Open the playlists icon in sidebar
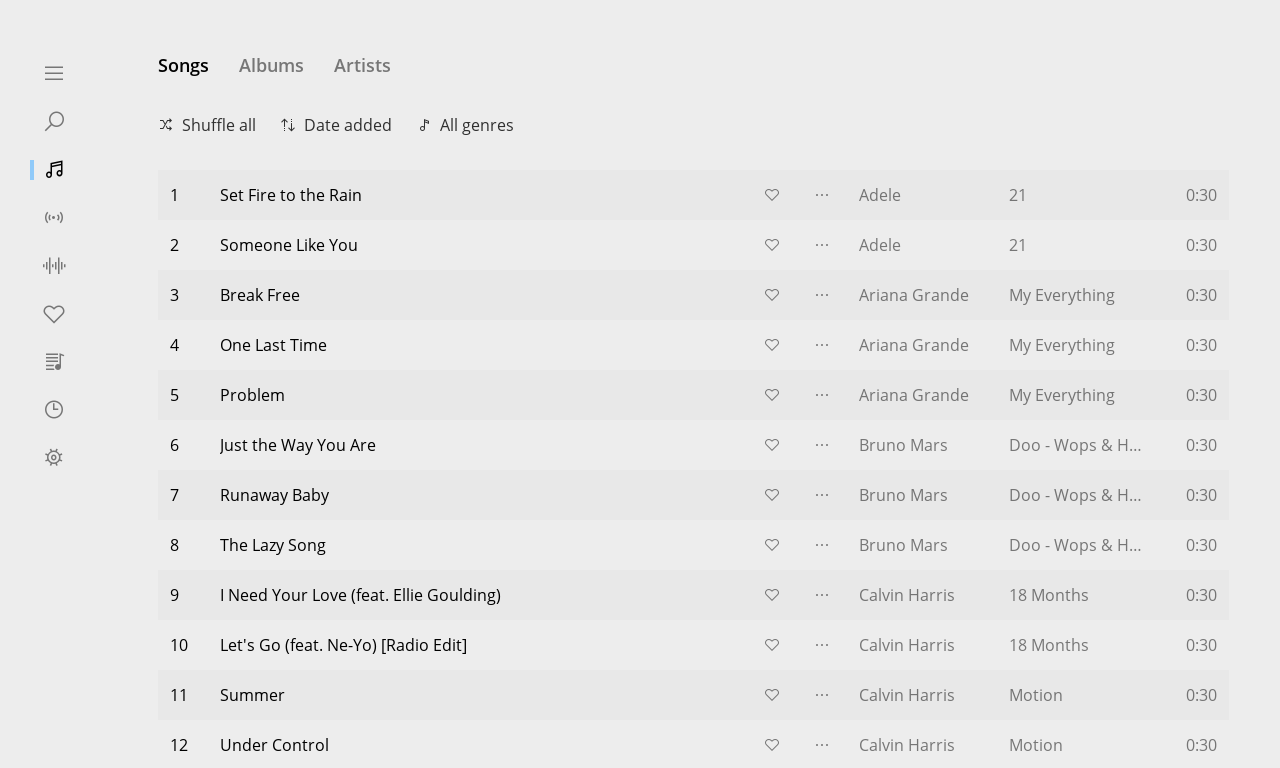The image size is (1280, 768). coord(54,361)
